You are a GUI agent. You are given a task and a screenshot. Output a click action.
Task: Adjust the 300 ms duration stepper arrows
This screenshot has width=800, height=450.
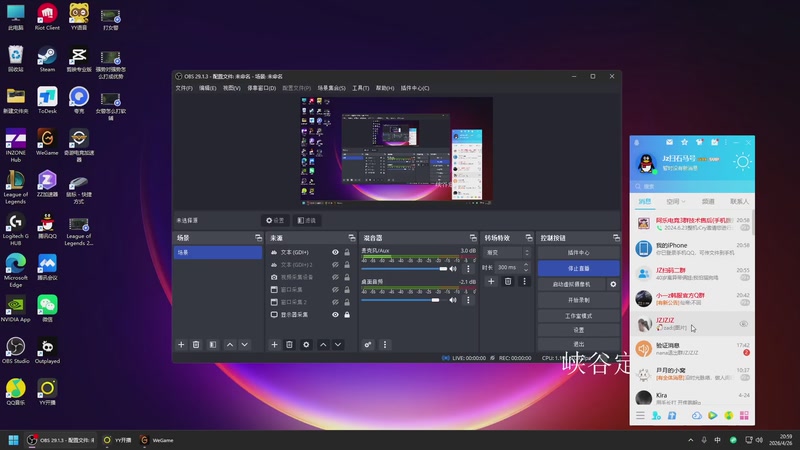tap(526, 267)
